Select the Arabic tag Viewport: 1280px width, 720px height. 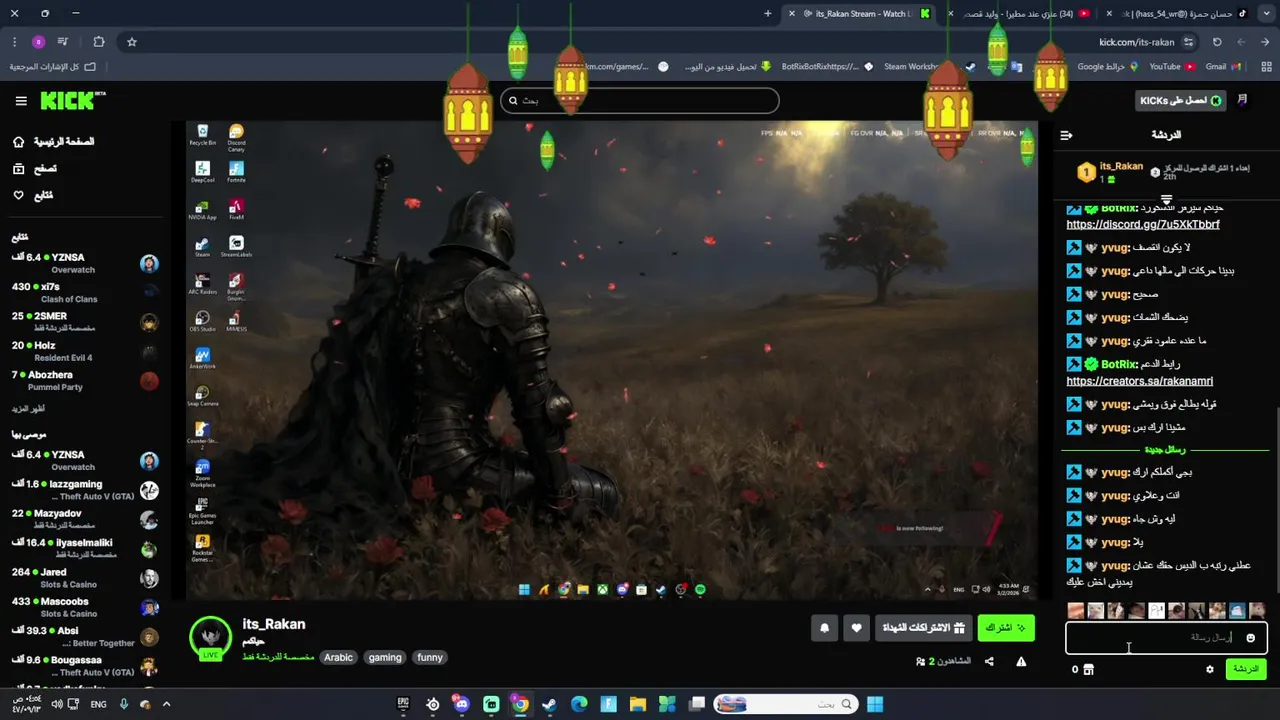[338, 657]
